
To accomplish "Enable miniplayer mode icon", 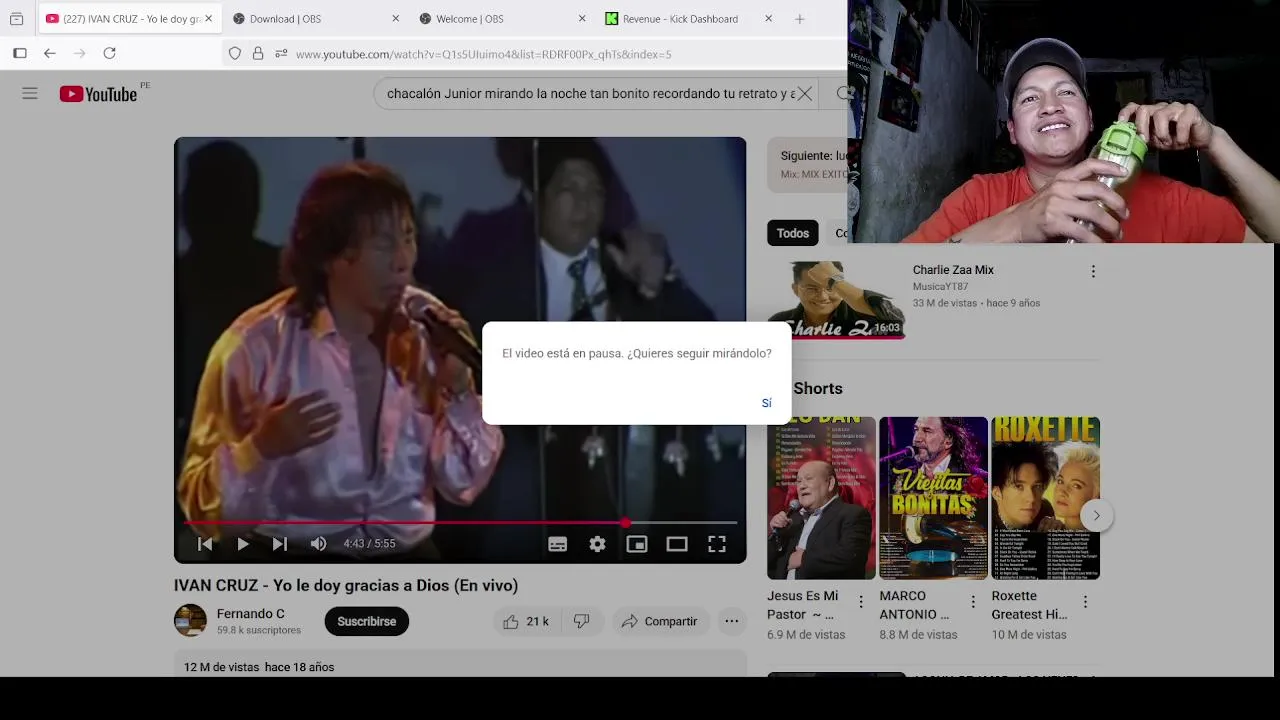I will click(637, 544).
